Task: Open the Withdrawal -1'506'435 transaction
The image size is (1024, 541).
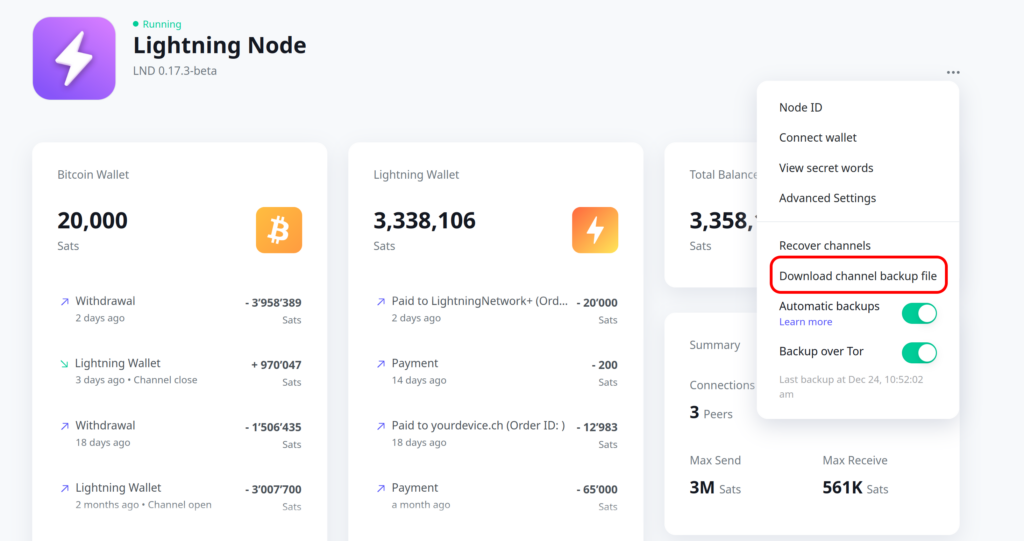Action: [x=180, y=434]
